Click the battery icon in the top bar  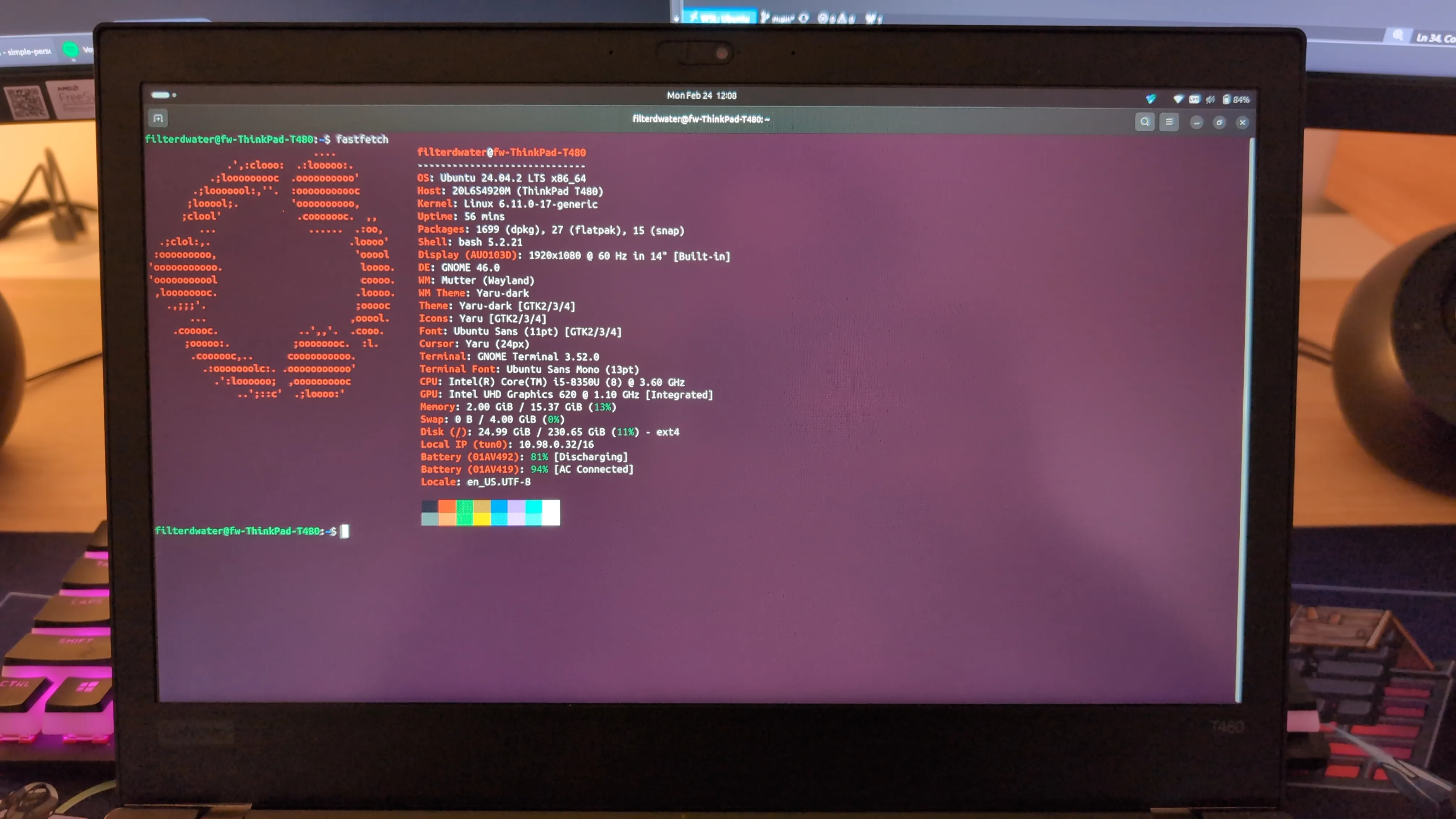1227,99
